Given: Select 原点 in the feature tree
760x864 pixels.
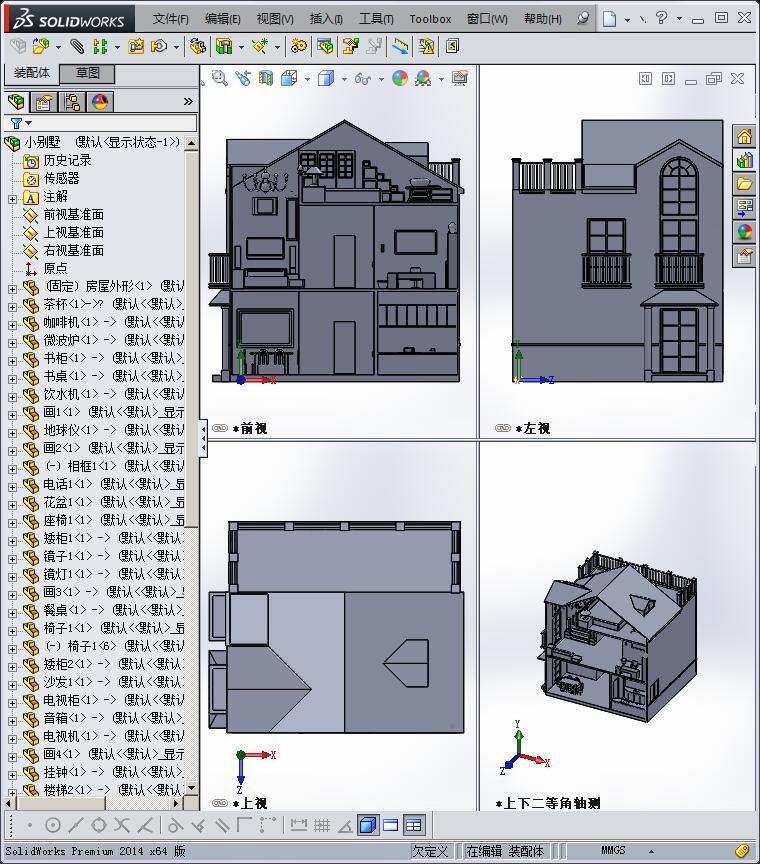Looking at the screenshot, I should tap(56, 268).
